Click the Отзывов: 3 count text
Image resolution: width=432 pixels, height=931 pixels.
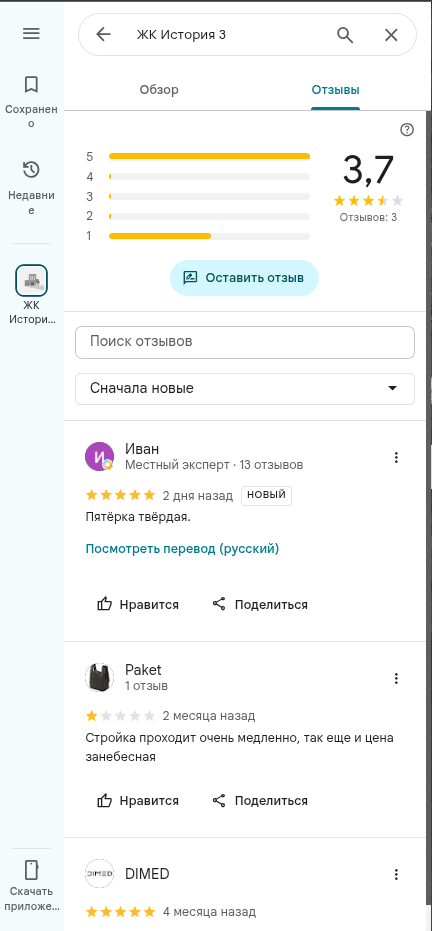tap(369, 217)
